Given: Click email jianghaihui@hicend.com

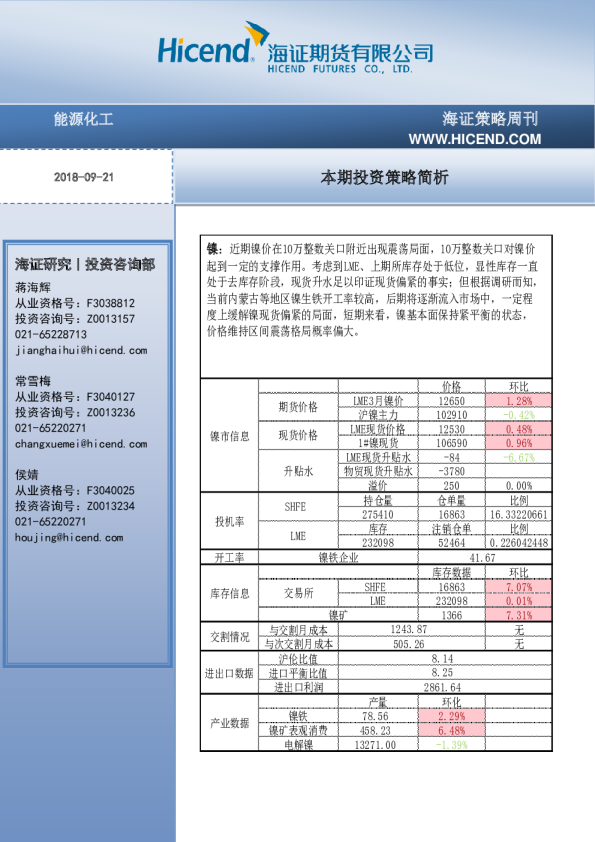Looking at the screenshot, I should click(81, 350).
